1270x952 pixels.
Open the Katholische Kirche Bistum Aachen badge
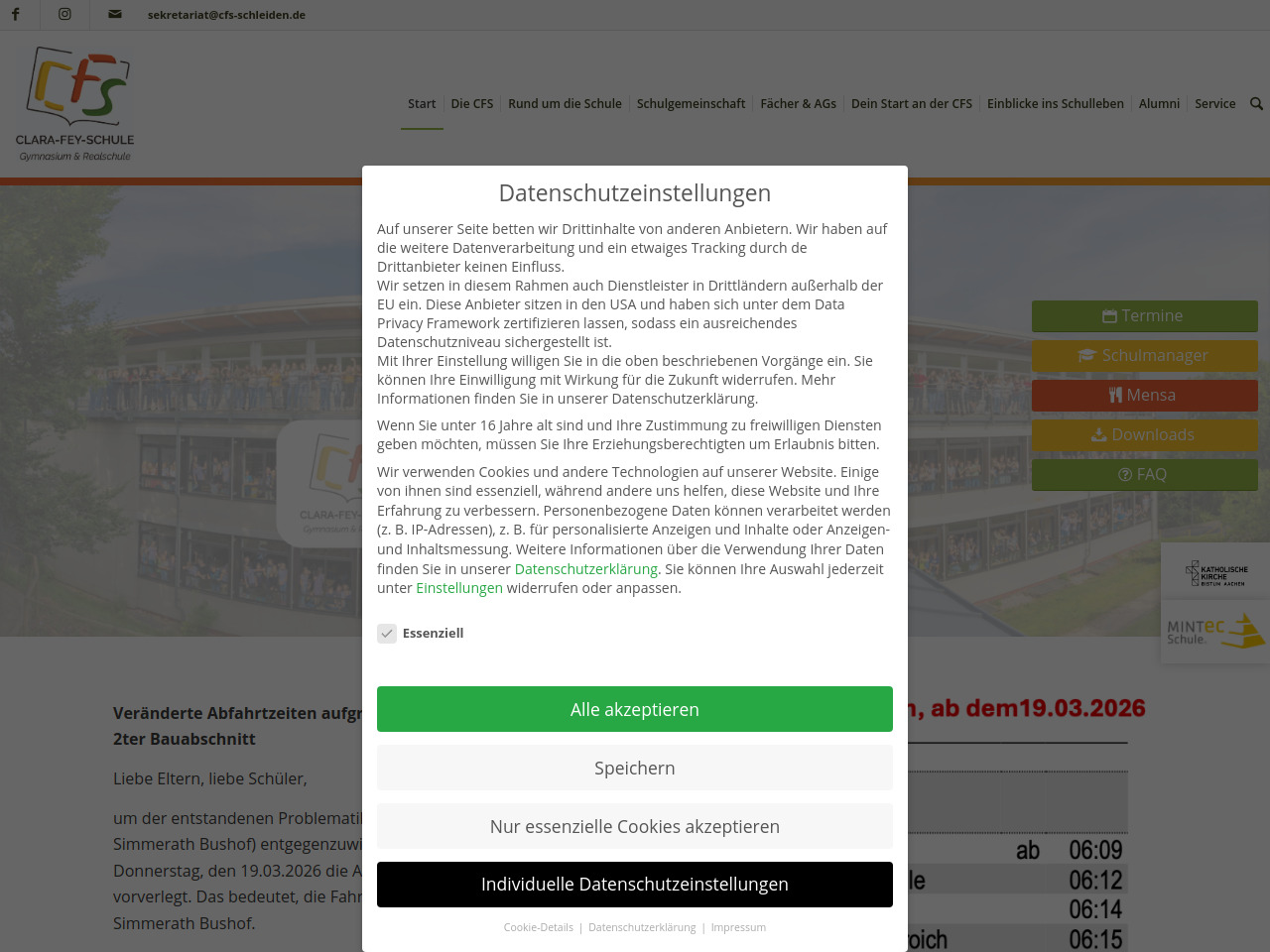point(1216,573)
